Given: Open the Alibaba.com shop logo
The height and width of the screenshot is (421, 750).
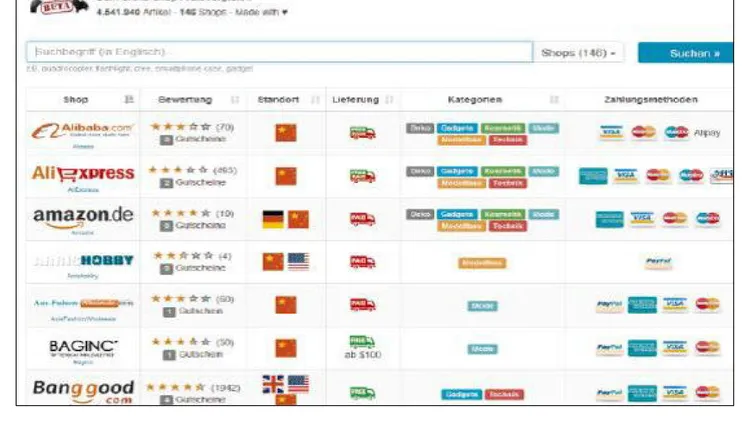Looking at the screenshot, I should click(82, 130).
